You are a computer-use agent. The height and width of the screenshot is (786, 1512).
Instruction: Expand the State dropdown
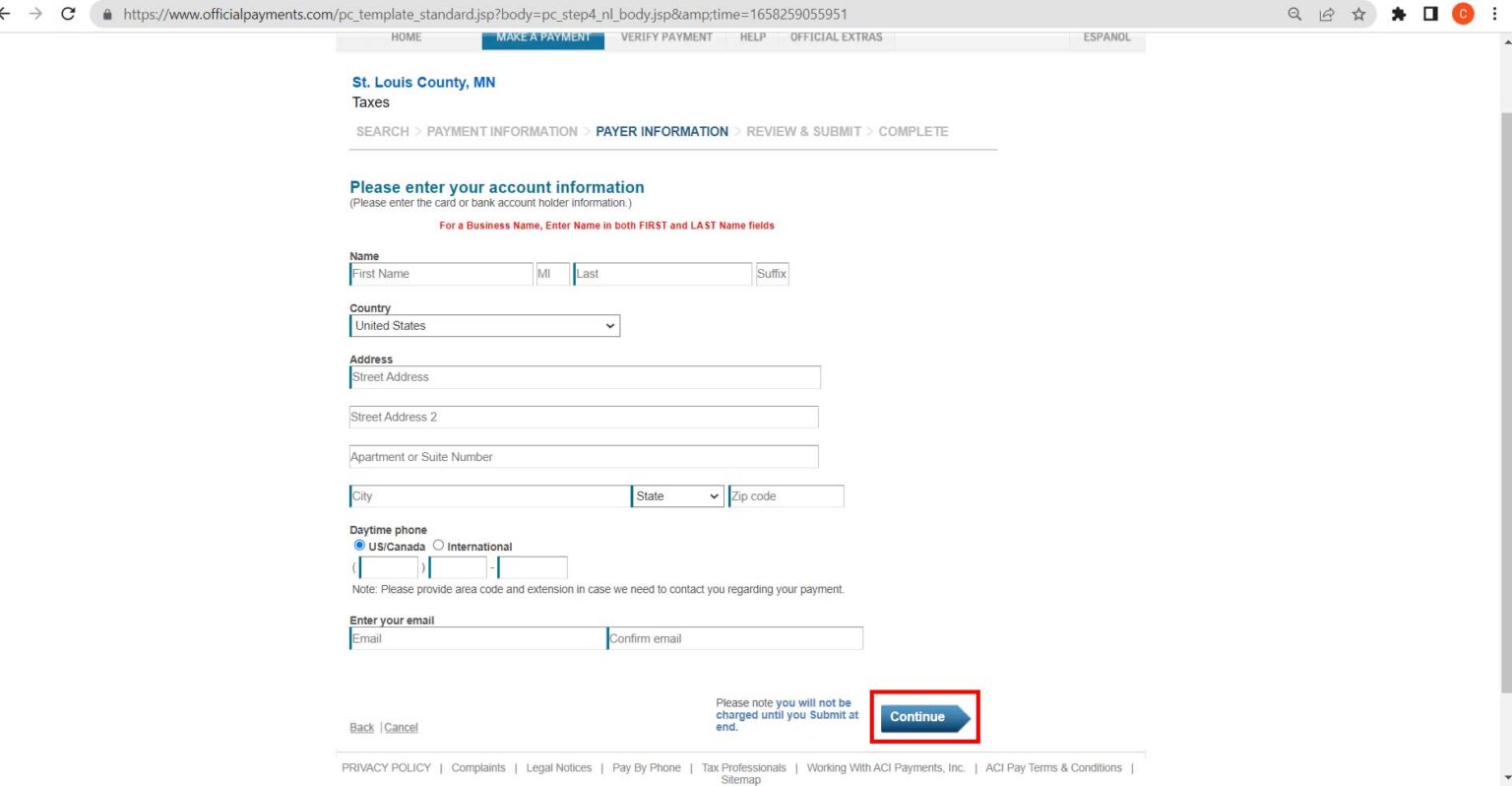tap(677, 496)
